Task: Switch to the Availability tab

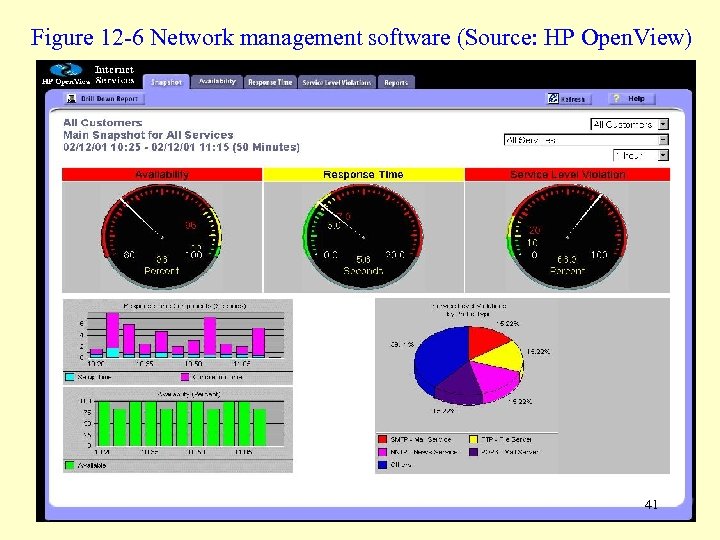Action: 217,82
